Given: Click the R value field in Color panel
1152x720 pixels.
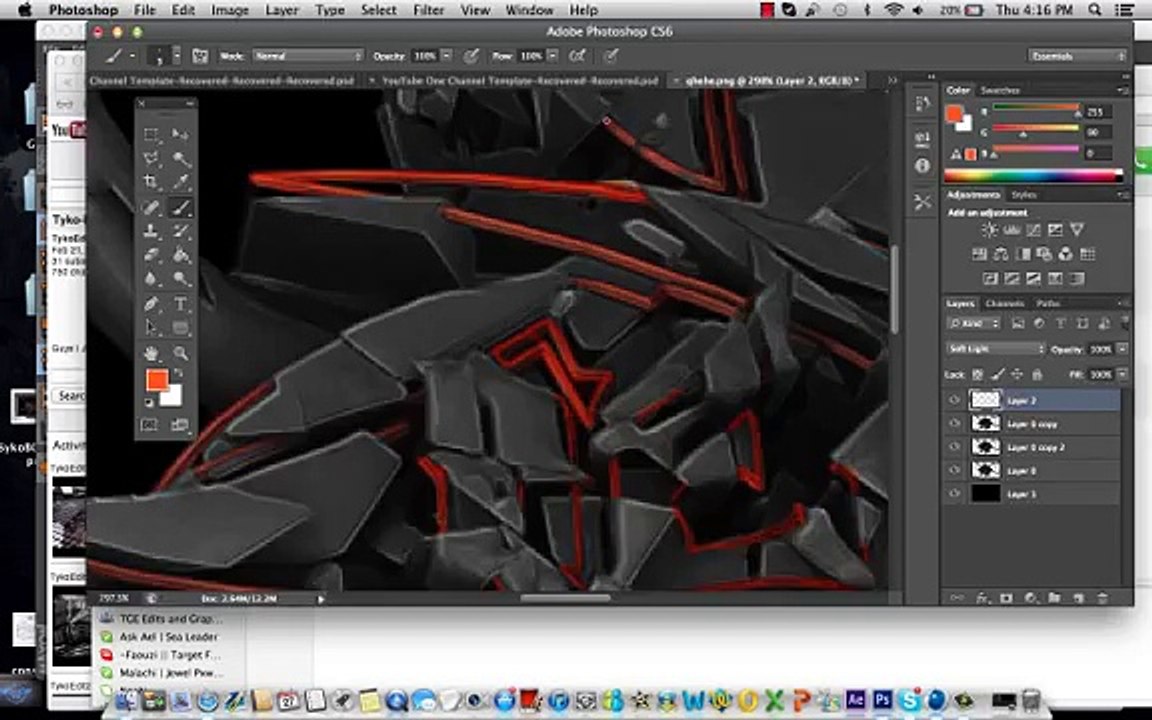Looking at the screenshot, I should click(x=1098, y=112).
